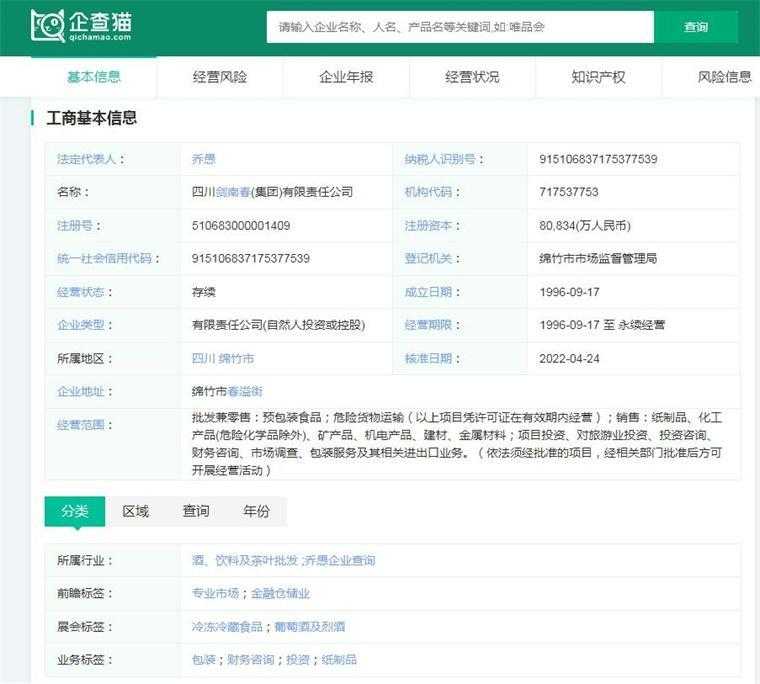760x684 pixels.
Task: Open the 年份 sub-tab
Action: 256,511
